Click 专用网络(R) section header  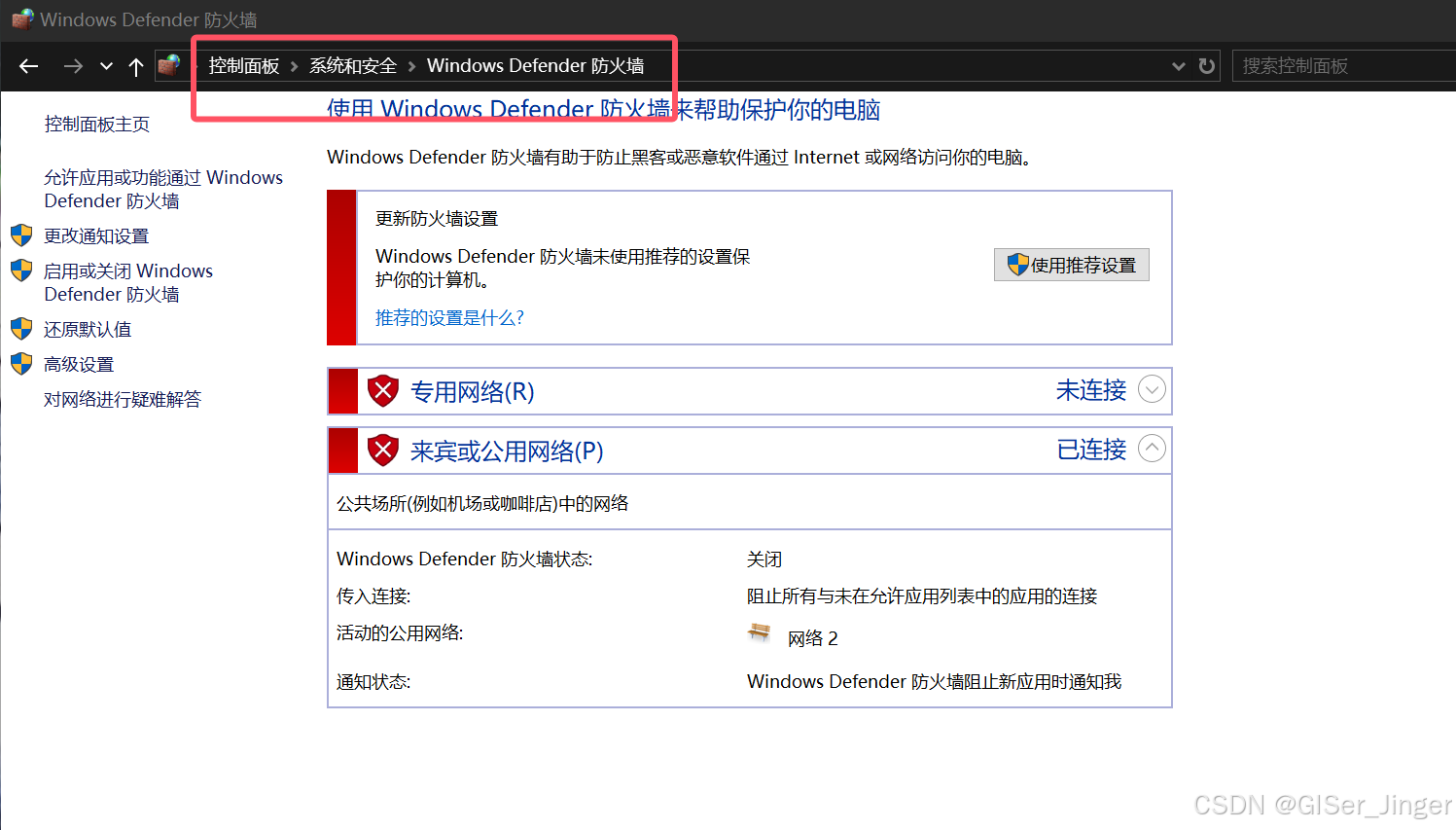pos(473,391)
